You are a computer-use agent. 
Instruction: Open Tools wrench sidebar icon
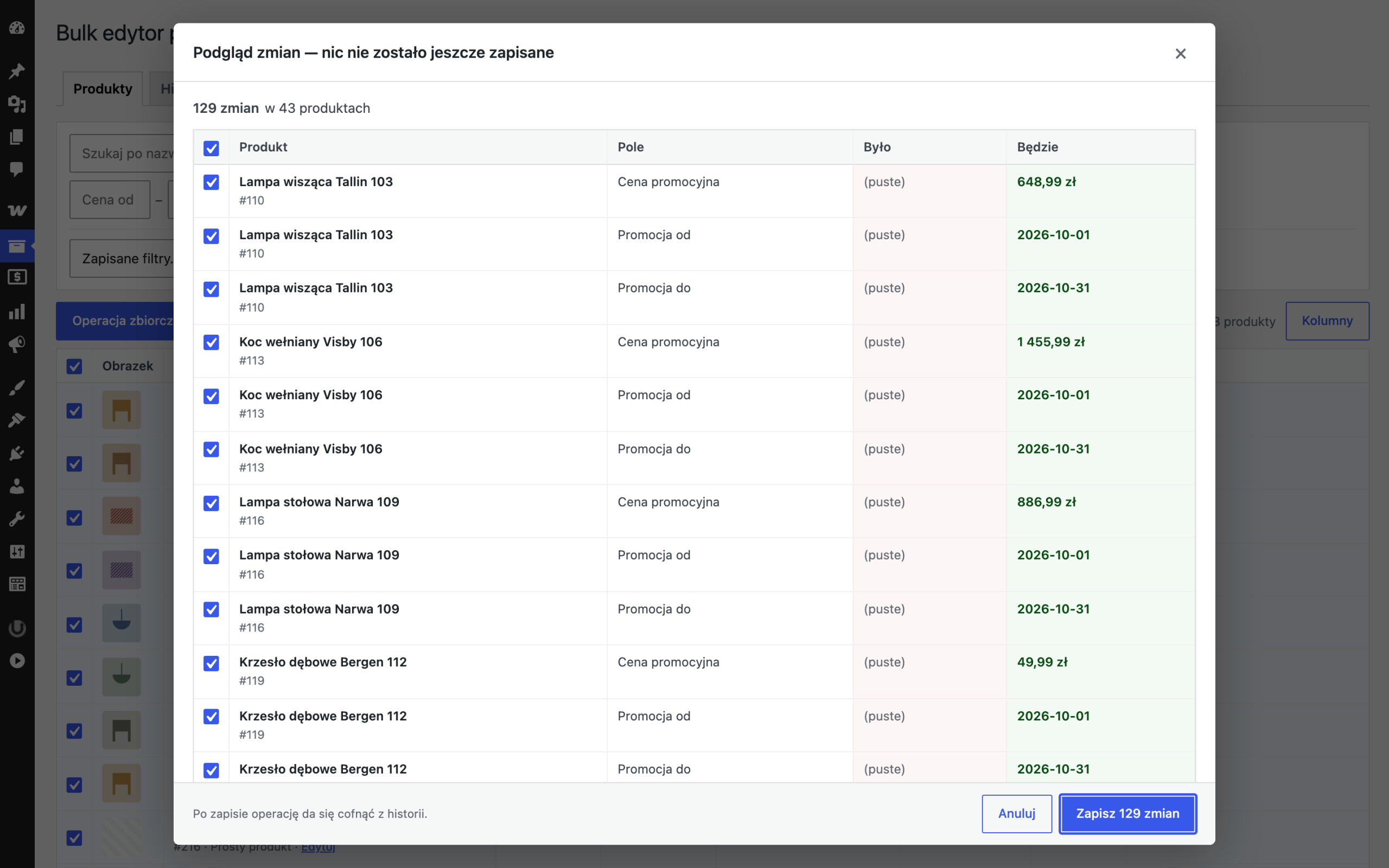(x=17, y=519)
